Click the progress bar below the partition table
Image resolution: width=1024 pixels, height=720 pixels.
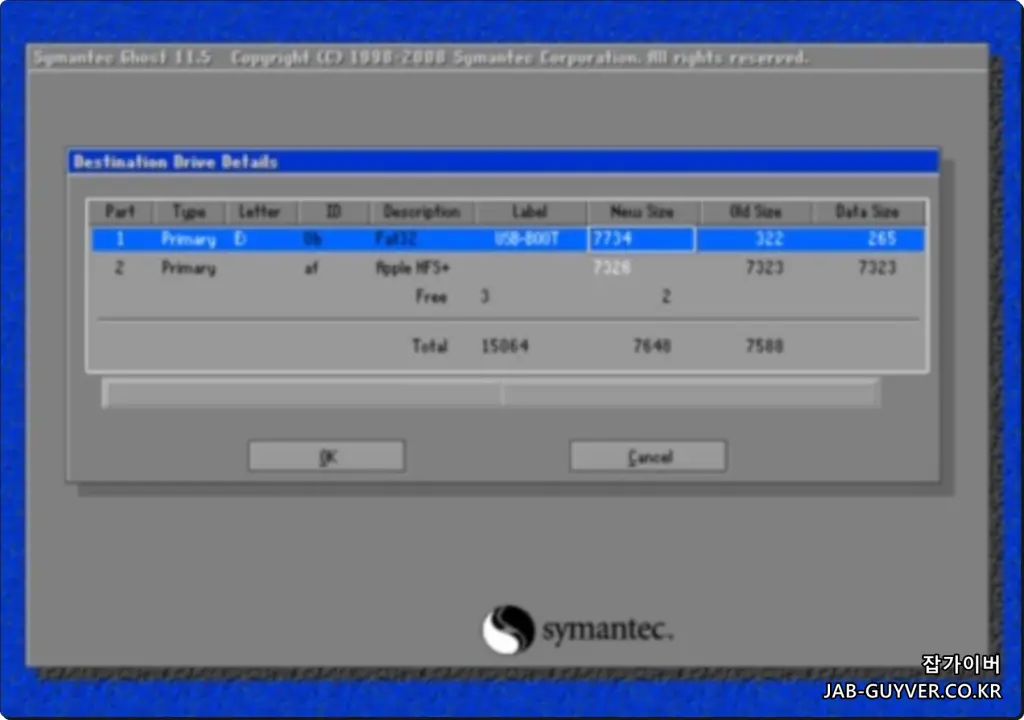491,394
